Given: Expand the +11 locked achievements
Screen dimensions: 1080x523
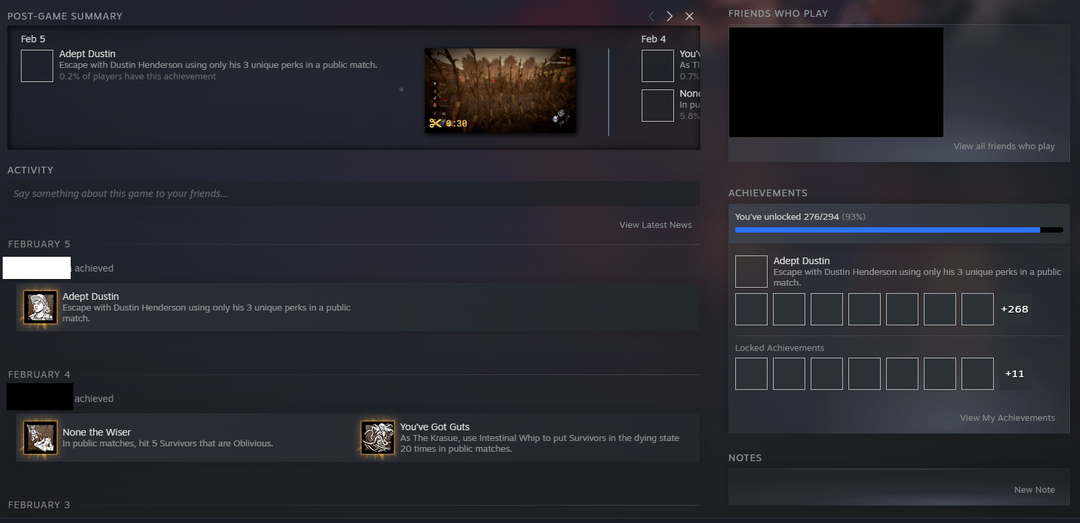Looking at the screenshot, I should coord(1014,374).
